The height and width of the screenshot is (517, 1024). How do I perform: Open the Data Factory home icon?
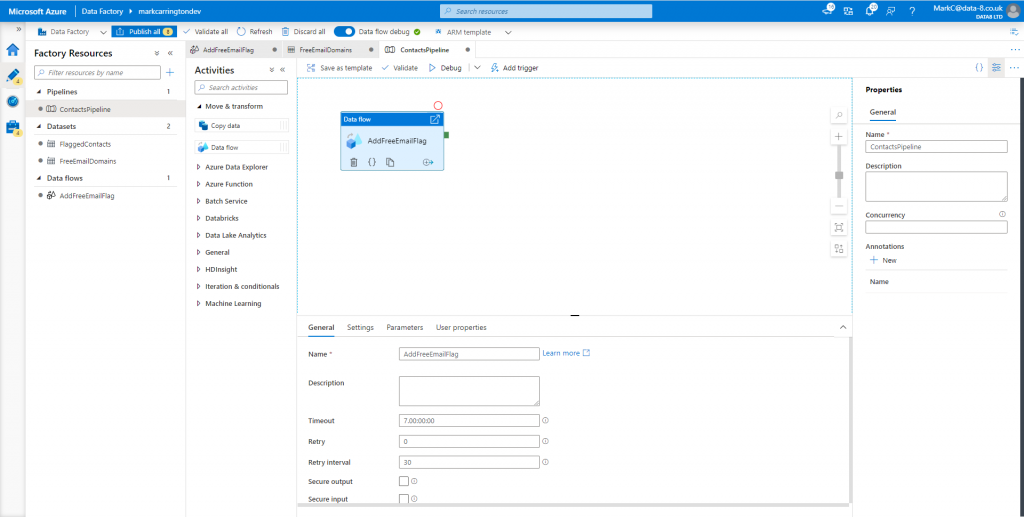[x=12, y=50]
